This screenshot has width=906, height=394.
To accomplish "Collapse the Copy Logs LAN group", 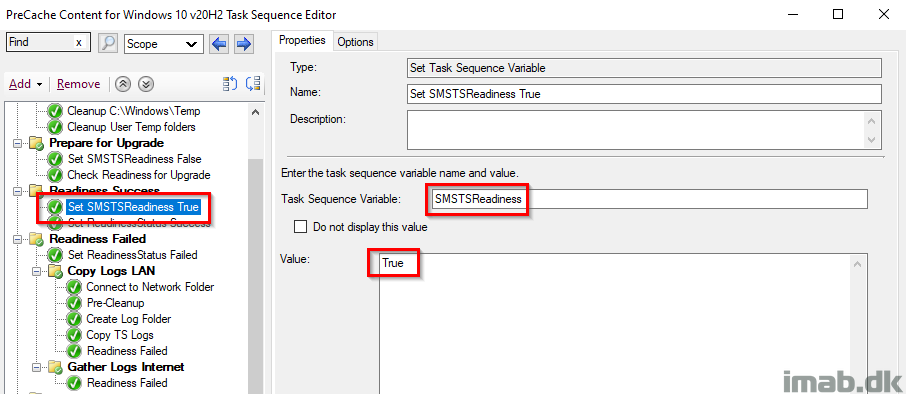I will (36, 271).
